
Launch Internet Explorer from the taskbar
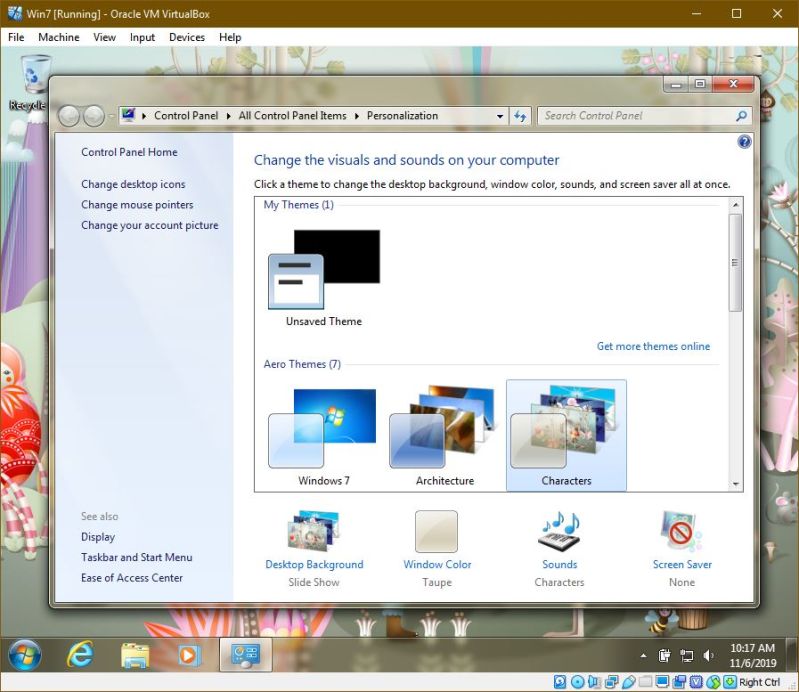[x=80, y=655]
